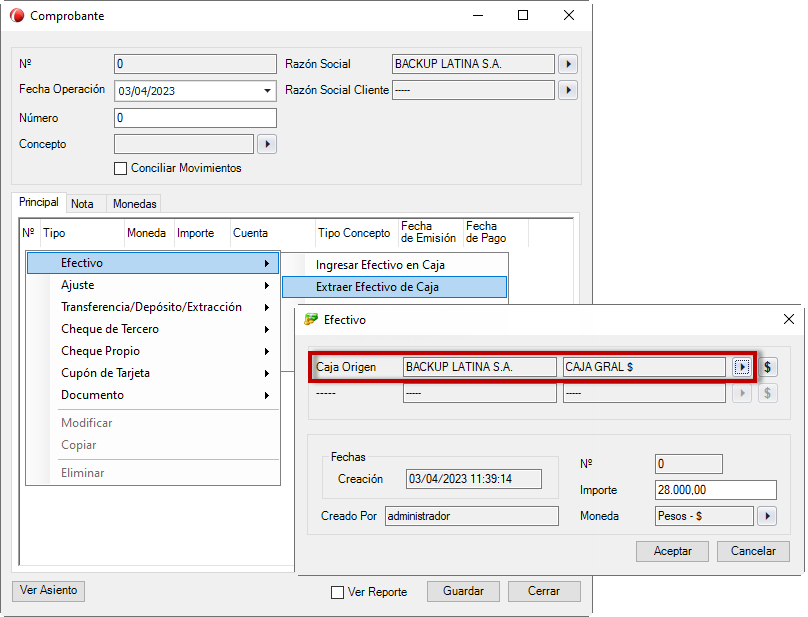This screenshot has width=808, height=617.
Task: Close the Efectivo dialog
Action: point(788,319)
